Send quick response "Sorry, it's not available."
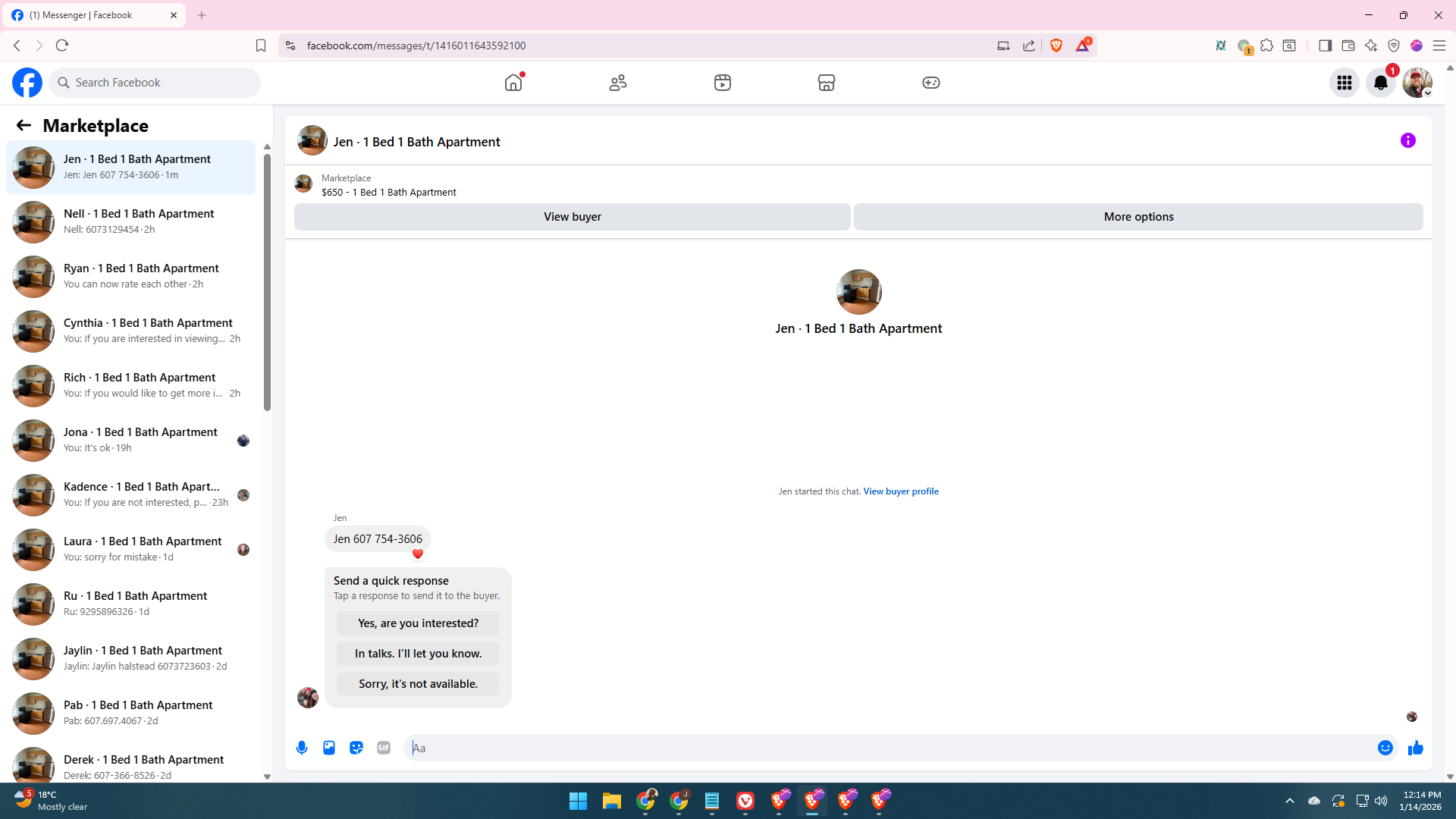1456x819 pixels. 418,684
